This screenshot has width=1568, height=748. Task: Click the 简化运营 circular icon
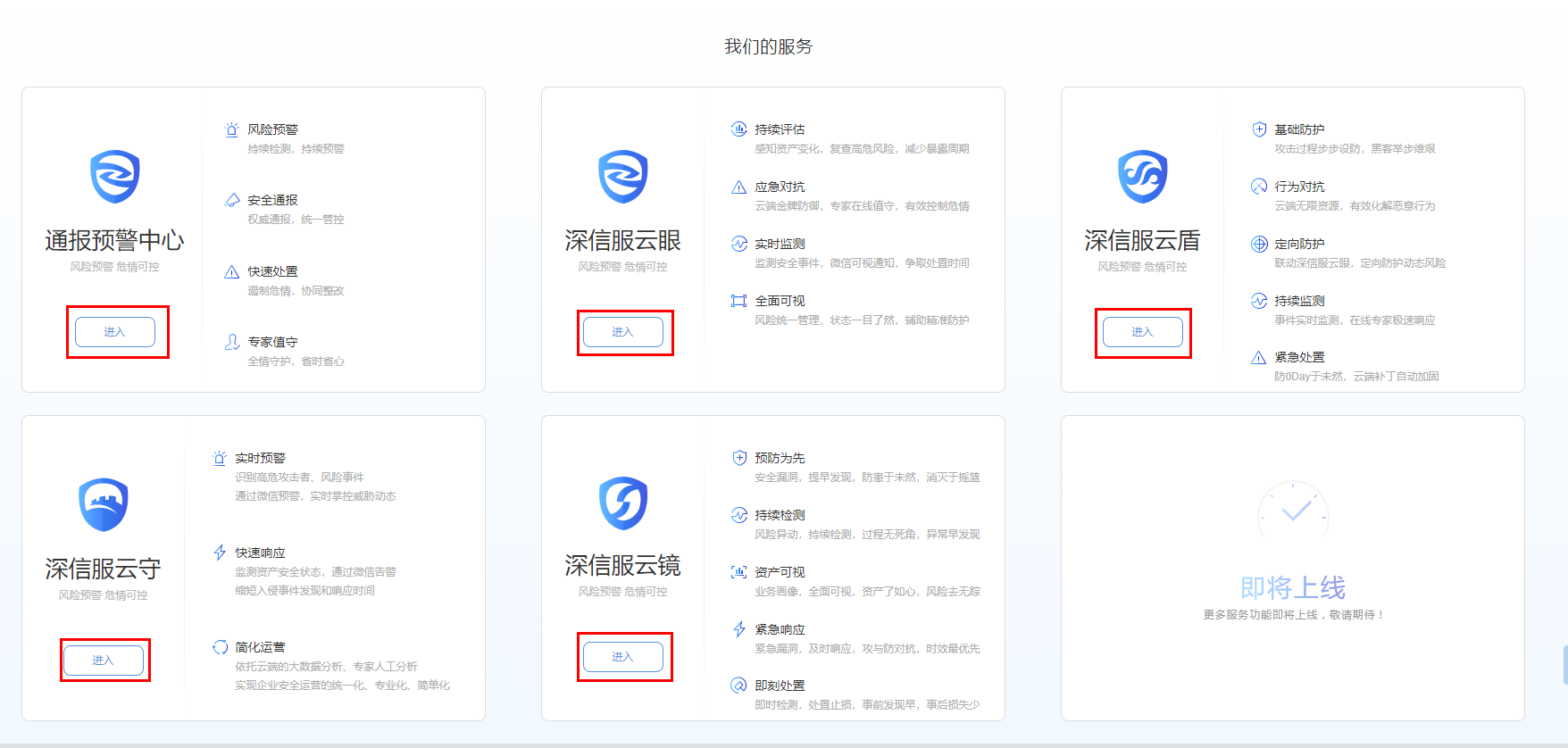[220, 647]
